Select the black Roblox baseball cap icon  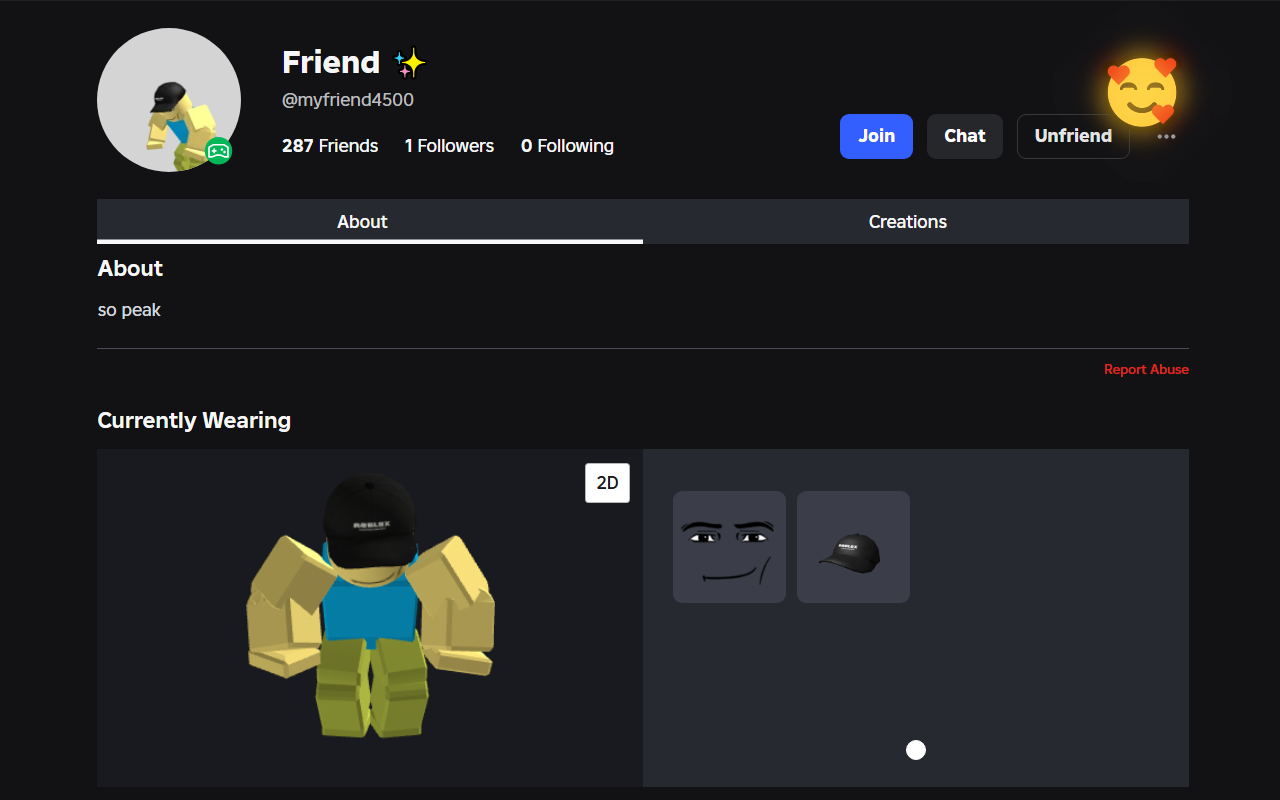click(852, 546)
